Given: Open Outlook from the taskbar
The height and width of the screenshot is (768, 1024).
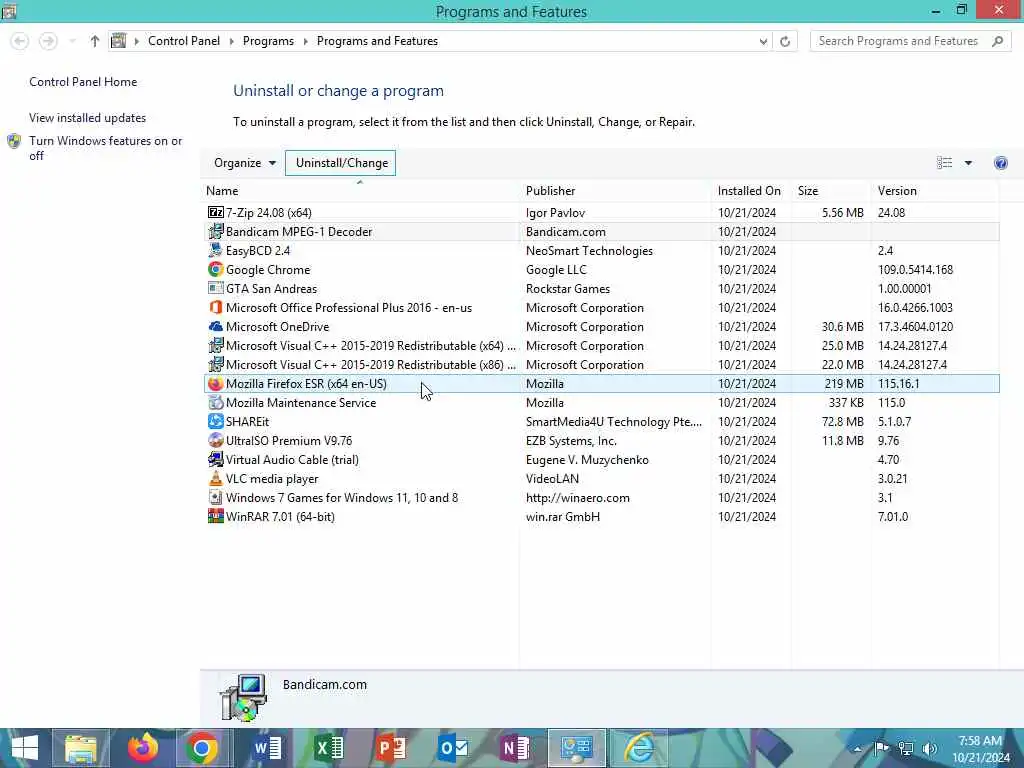Looking at the screenshot, I should (x=453, y=748).
